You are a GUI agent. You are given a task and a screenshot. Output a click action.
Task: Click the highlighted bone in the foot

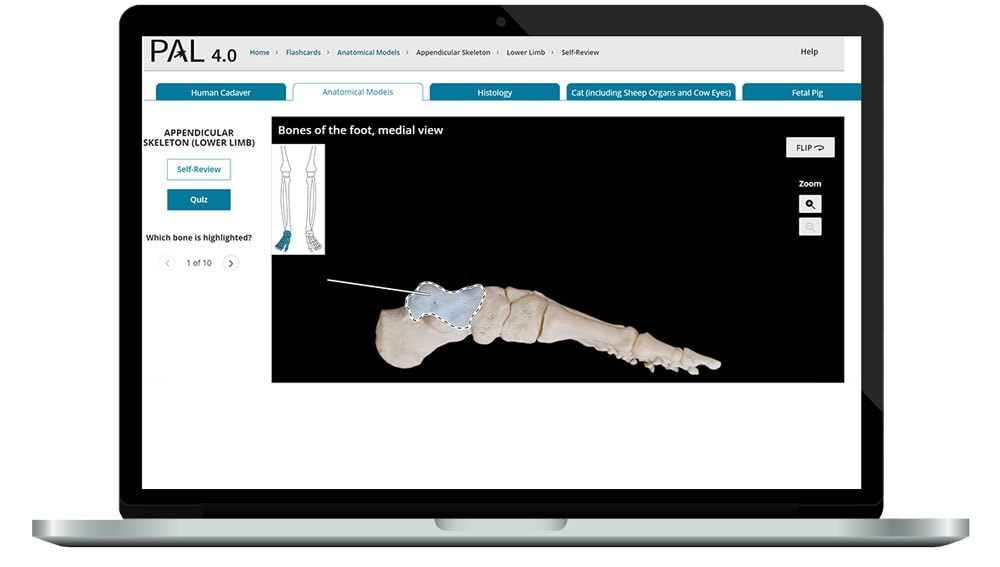(x=447, y=304)
